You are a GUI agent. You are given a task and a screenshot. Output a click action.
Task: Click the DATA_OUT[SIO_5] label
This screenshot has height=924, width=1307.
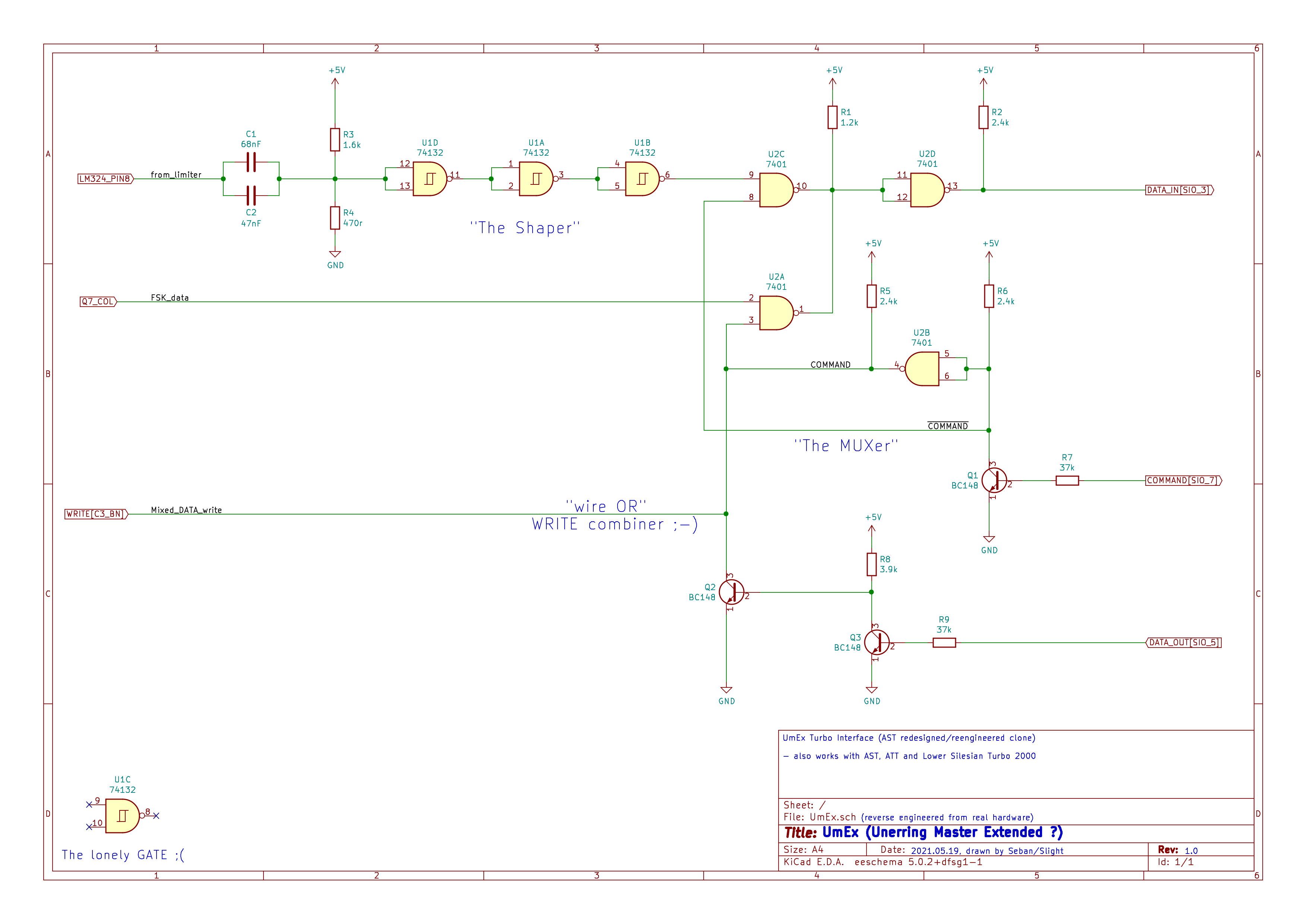(x=1184, y=642)
